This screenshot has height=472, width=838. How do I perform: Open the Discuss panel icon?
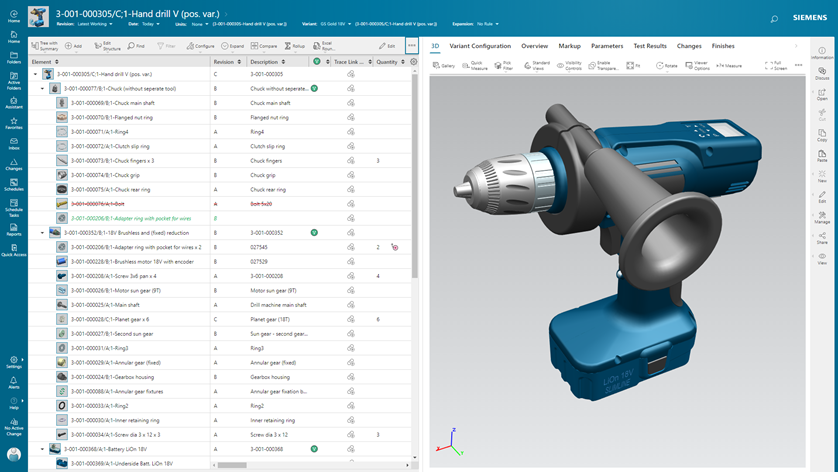(x=822, y=74)
